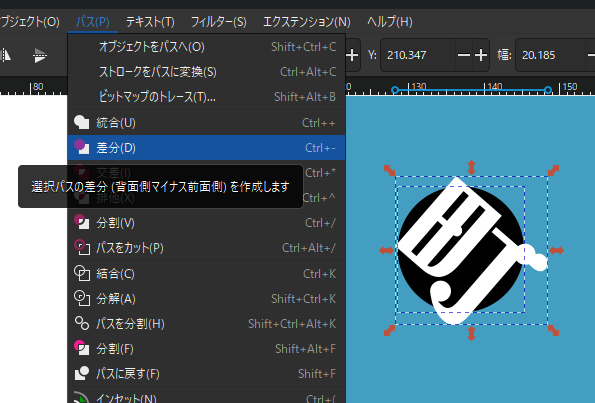Click the bottom-center skew handle arrow

coord(471,334)
